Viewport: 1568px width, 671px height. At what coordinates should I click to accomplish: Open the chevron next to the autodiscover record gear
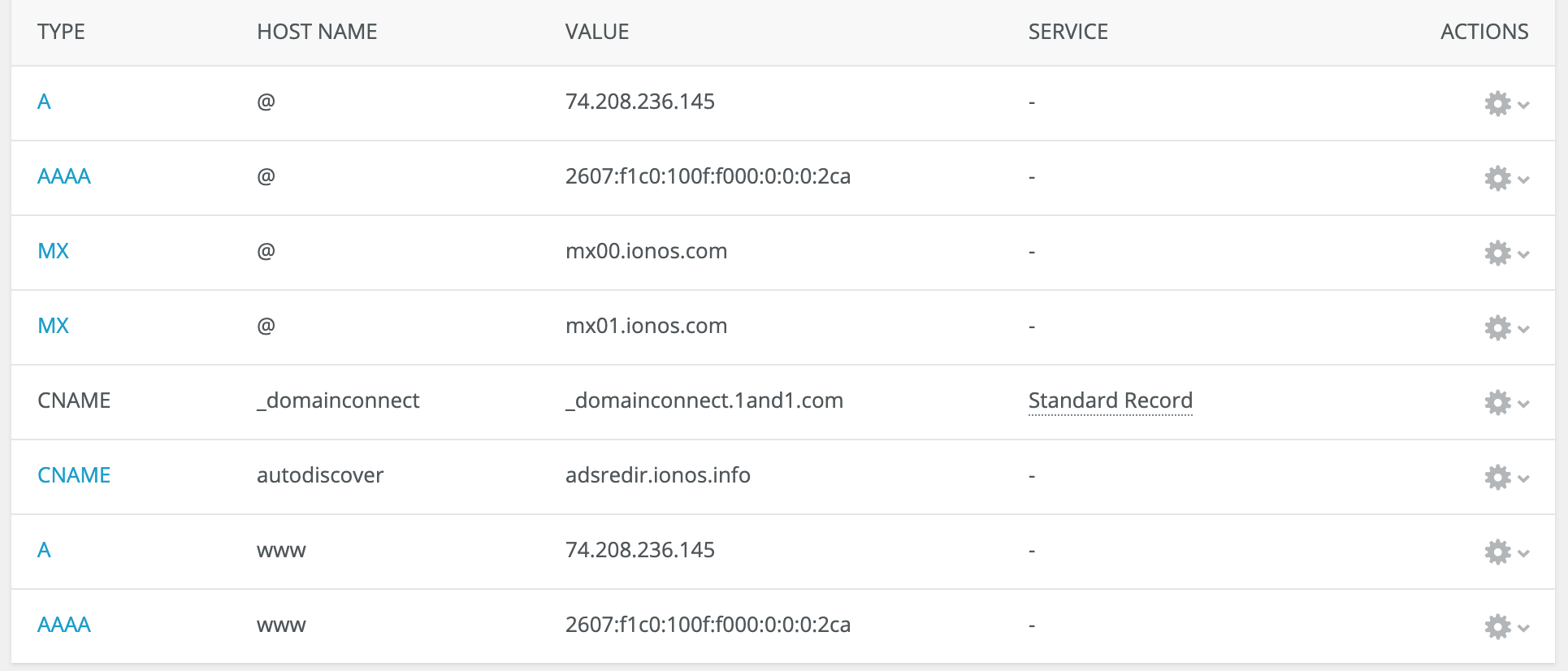click(x=1522, y=479)
